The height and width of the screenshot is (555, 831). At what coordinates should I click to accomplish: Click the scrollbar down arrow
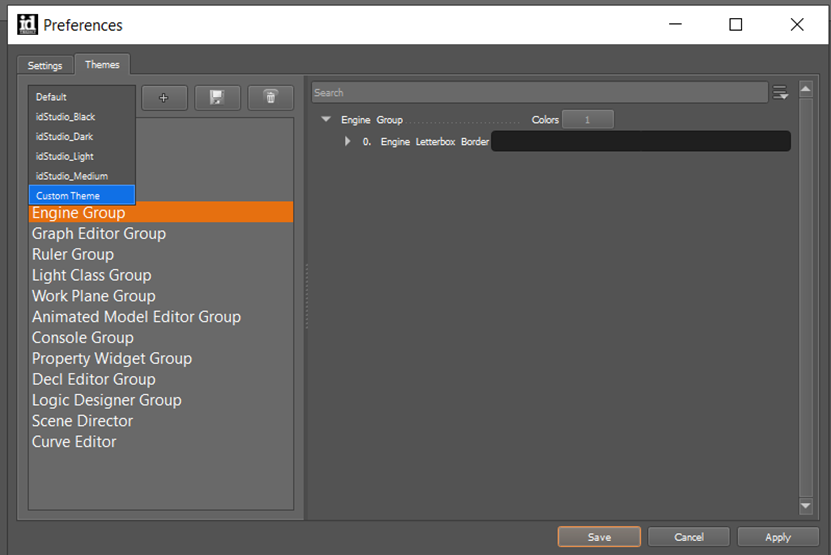click(x=806, y=506)
